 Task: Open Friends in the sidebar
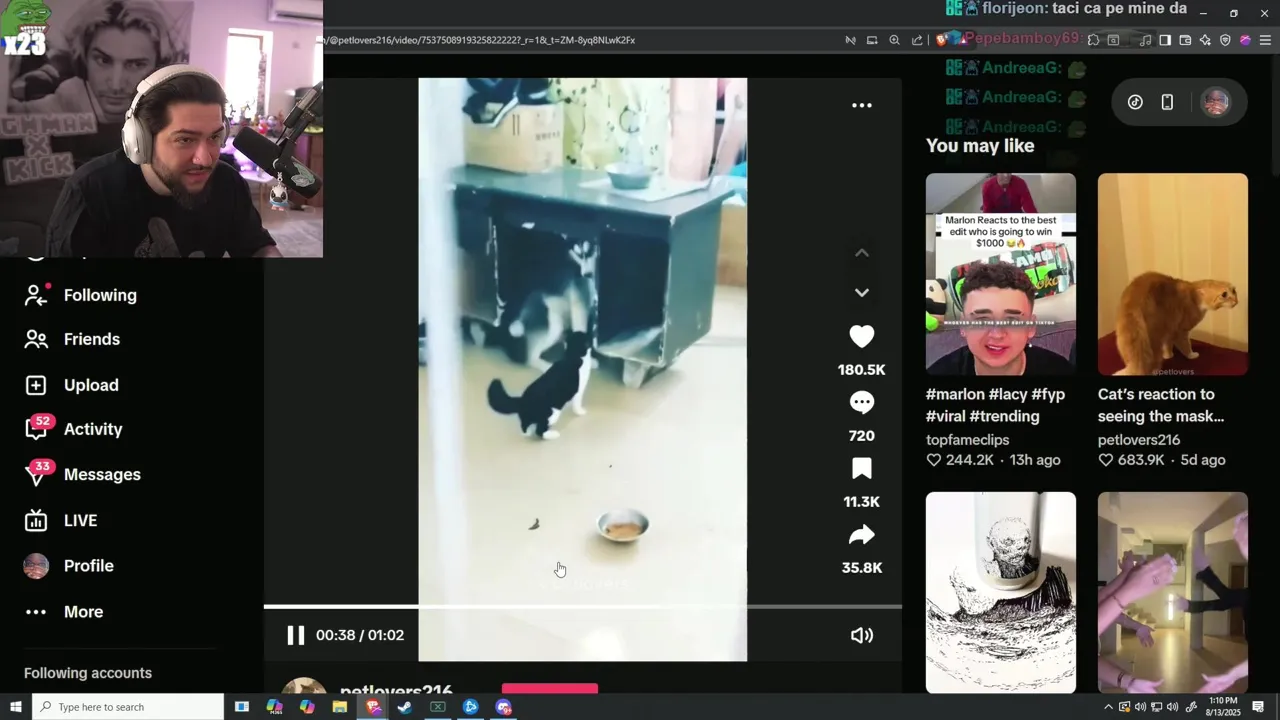pyautogui.click(x=92, y=339)
